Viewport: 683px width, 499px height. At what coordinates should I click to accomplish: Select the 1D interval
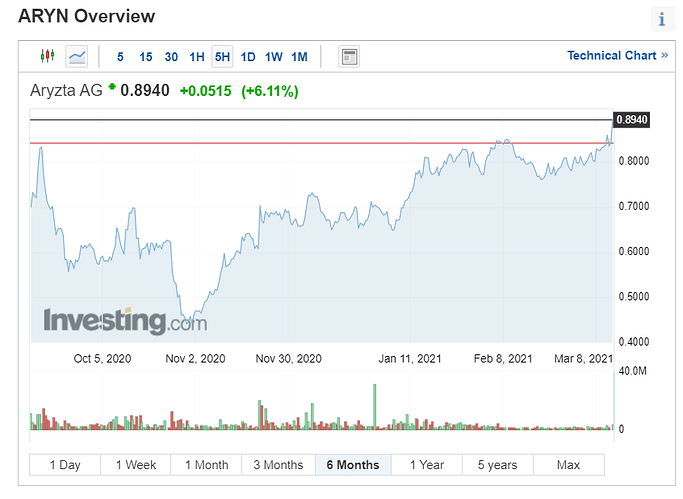248,57
